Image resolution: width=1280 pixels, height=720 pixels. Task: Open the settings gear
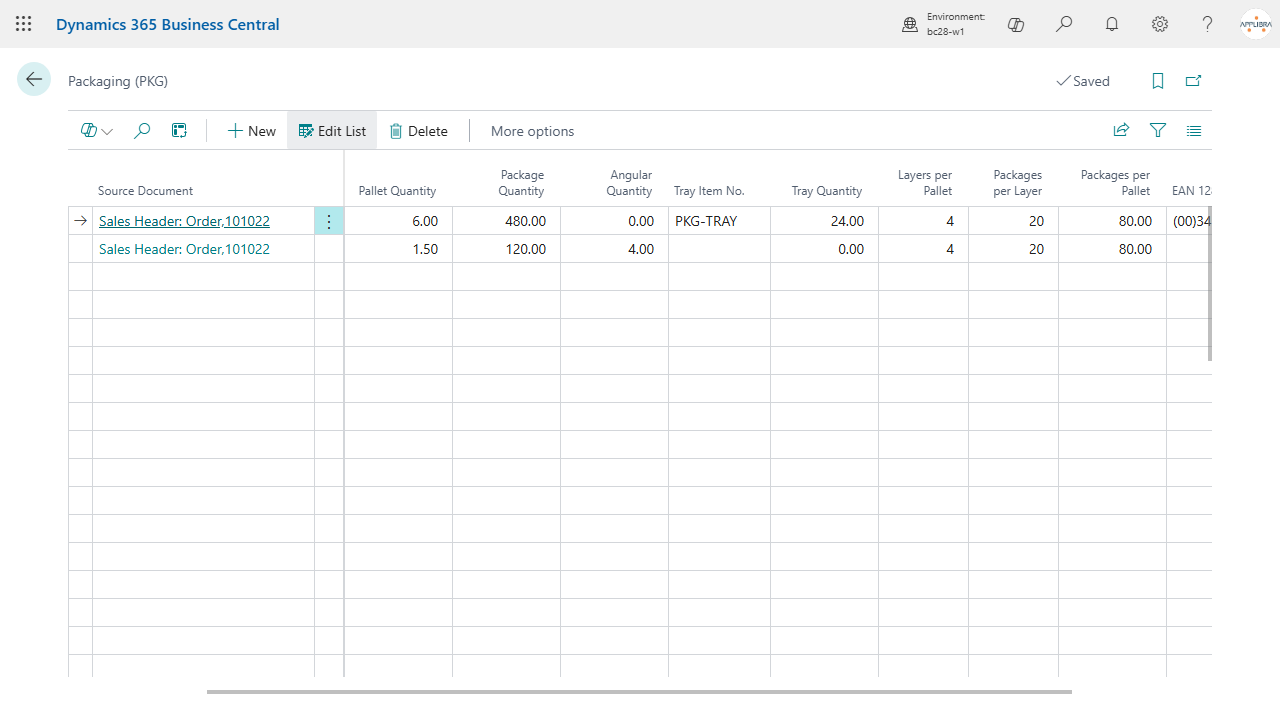coord(1160,24)
